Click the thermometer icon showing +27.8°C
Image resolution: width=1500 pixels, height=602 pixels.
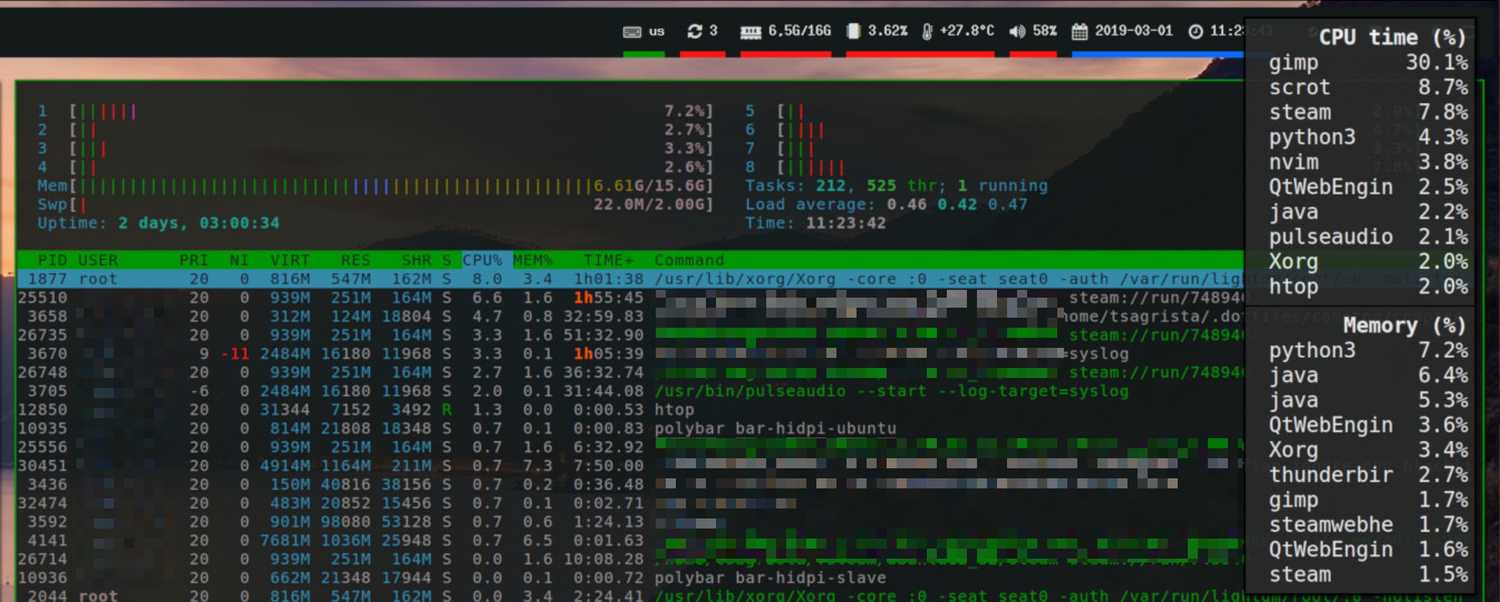click(x=927, y=31)
